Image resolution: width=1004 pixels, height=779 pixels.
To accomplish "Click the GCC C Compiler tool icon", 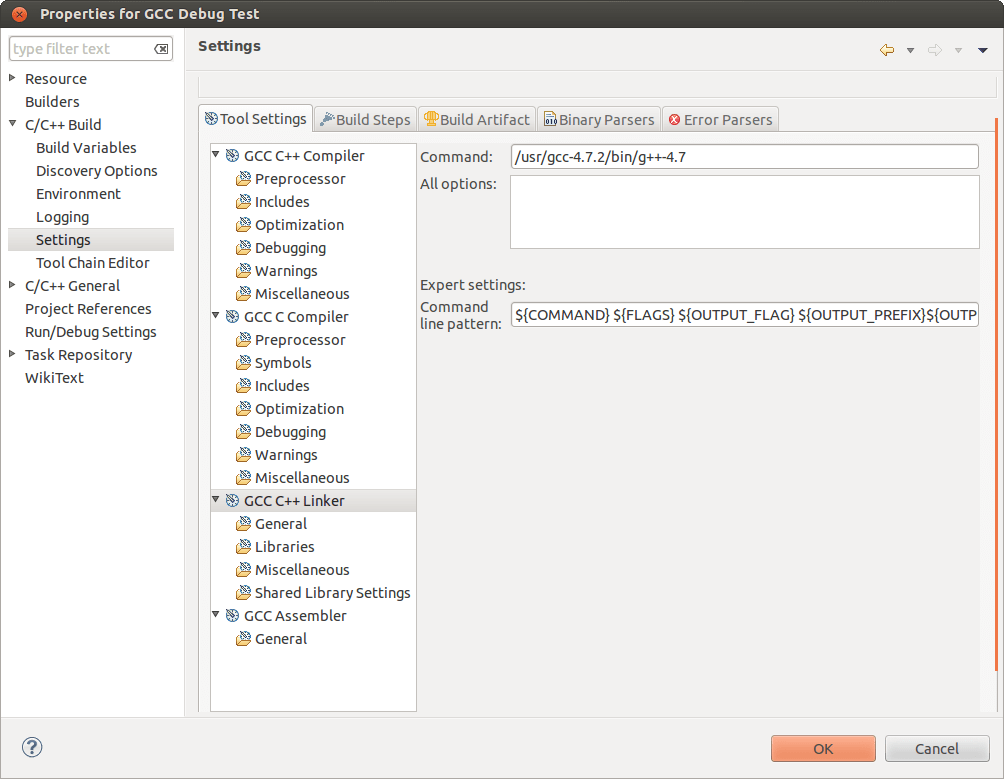I will tap(232, 317).
